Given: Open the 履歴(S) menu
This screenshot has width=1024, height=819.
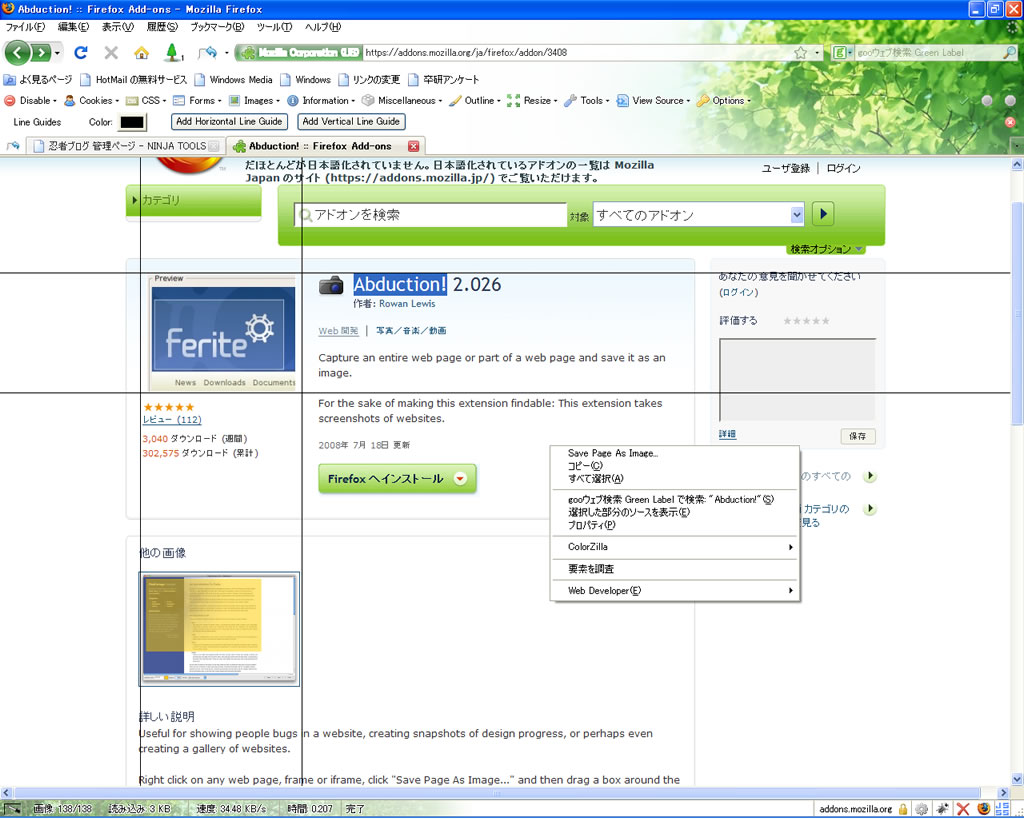Looking at the screenshot, I should pyautogui.click(x=162, y=27).
